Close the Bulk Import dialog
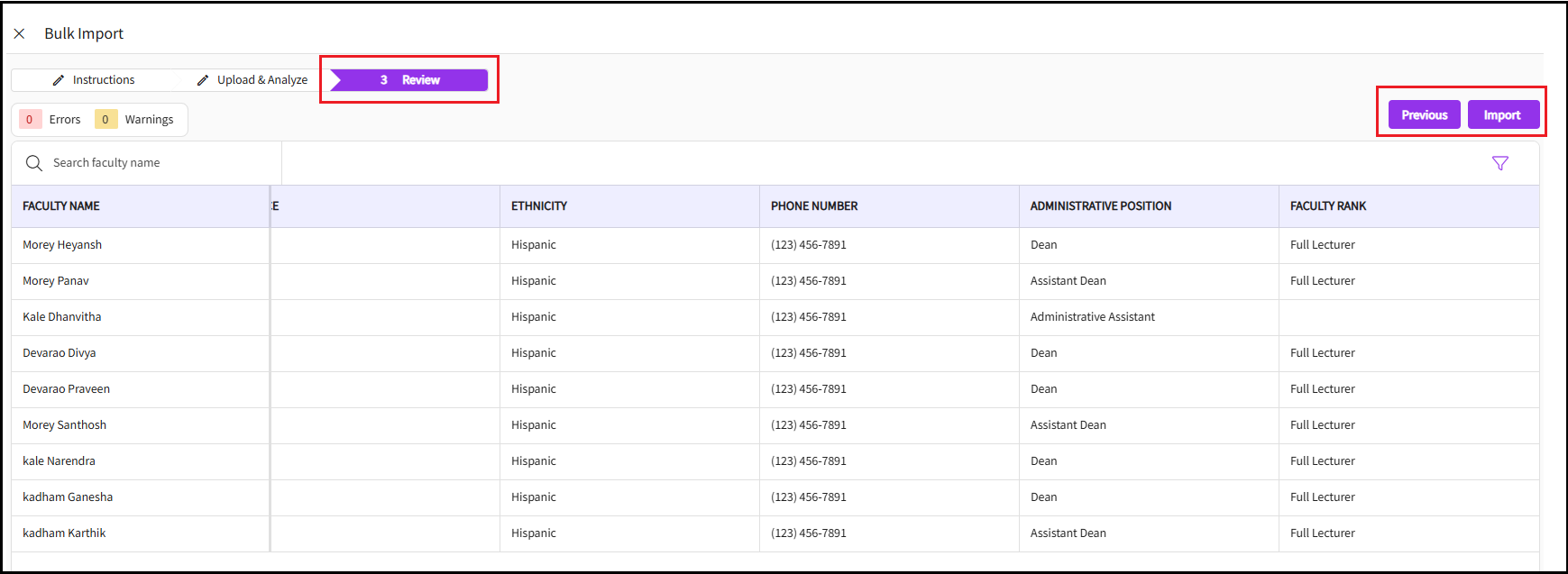The image size is (1568, 574). [19, 33]
